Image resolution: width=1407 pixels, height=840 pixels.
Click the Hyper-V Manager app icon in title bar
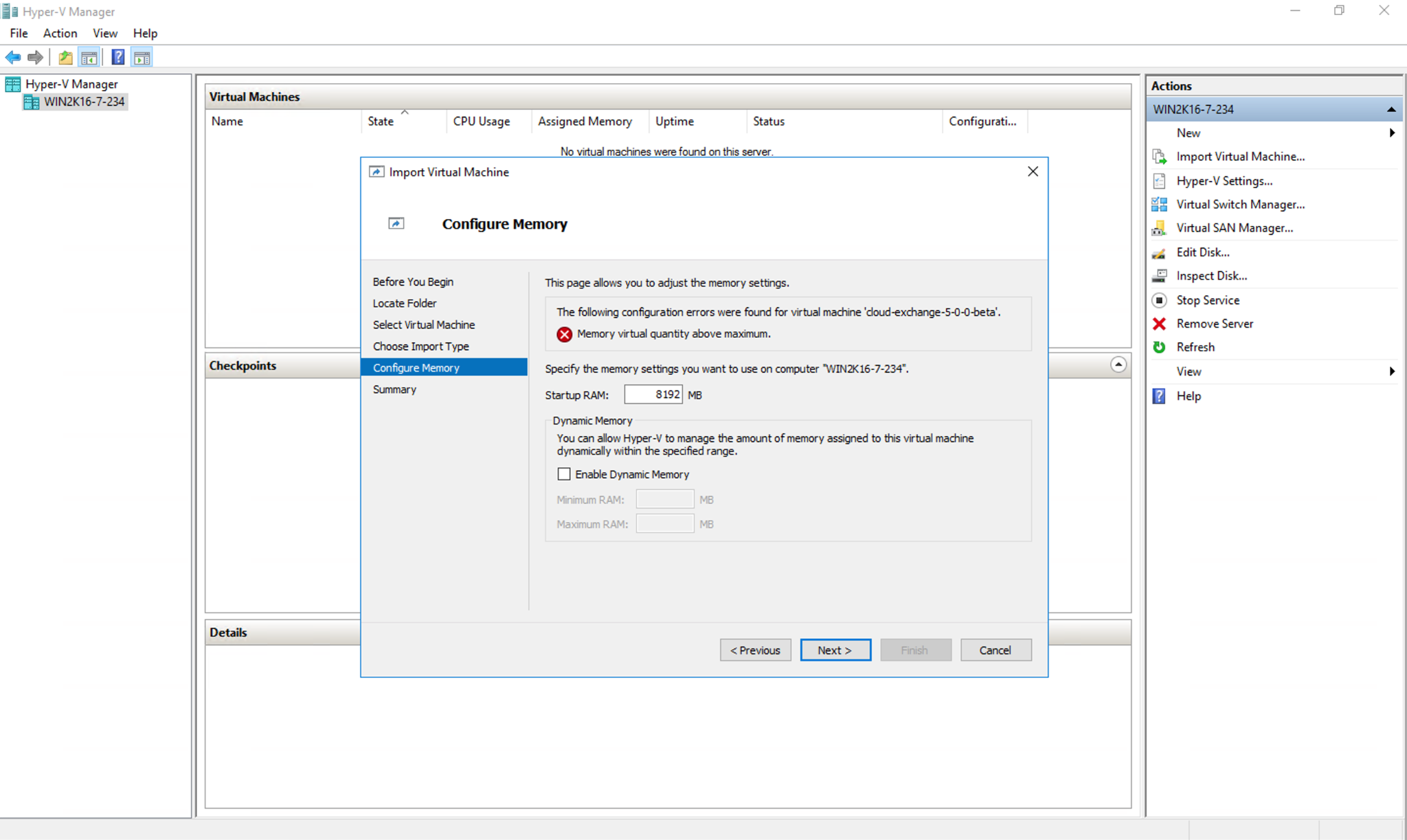pos(10,12)
